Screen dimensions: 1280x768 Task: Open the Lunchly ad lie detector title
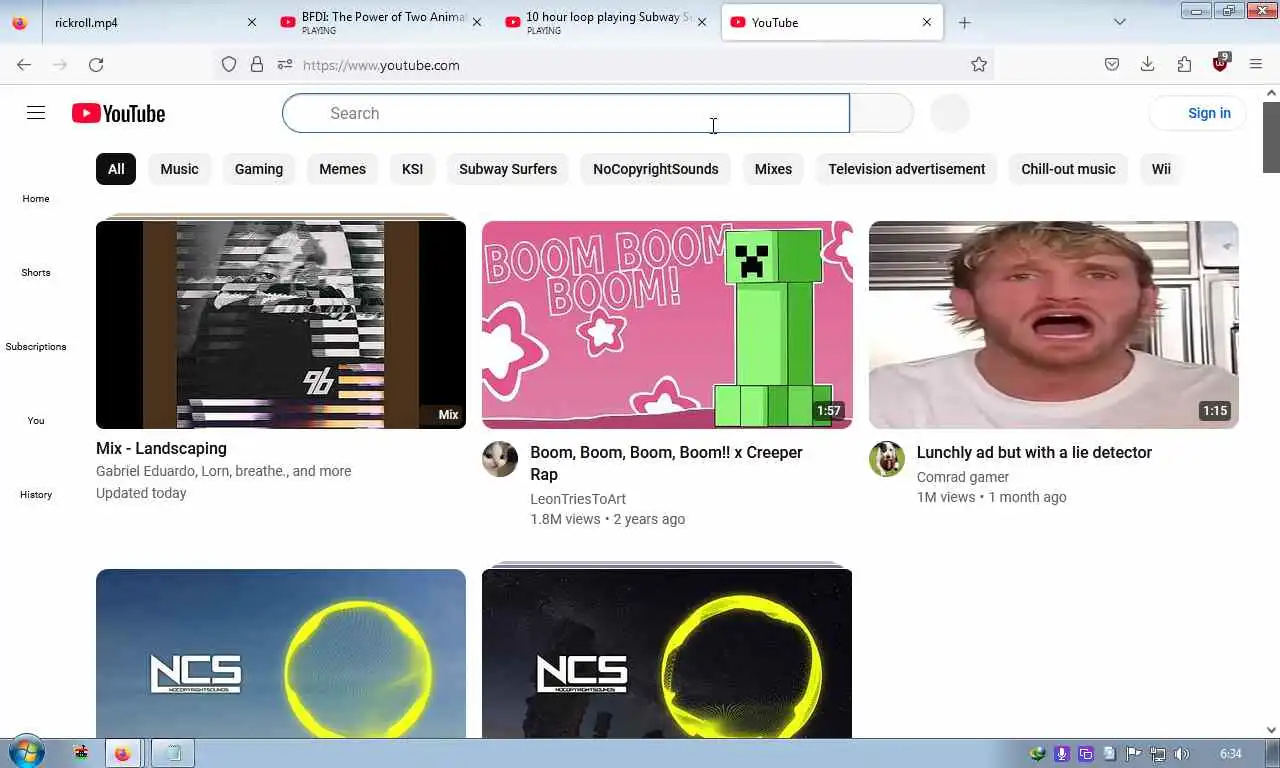click(x=1034, y=452)
